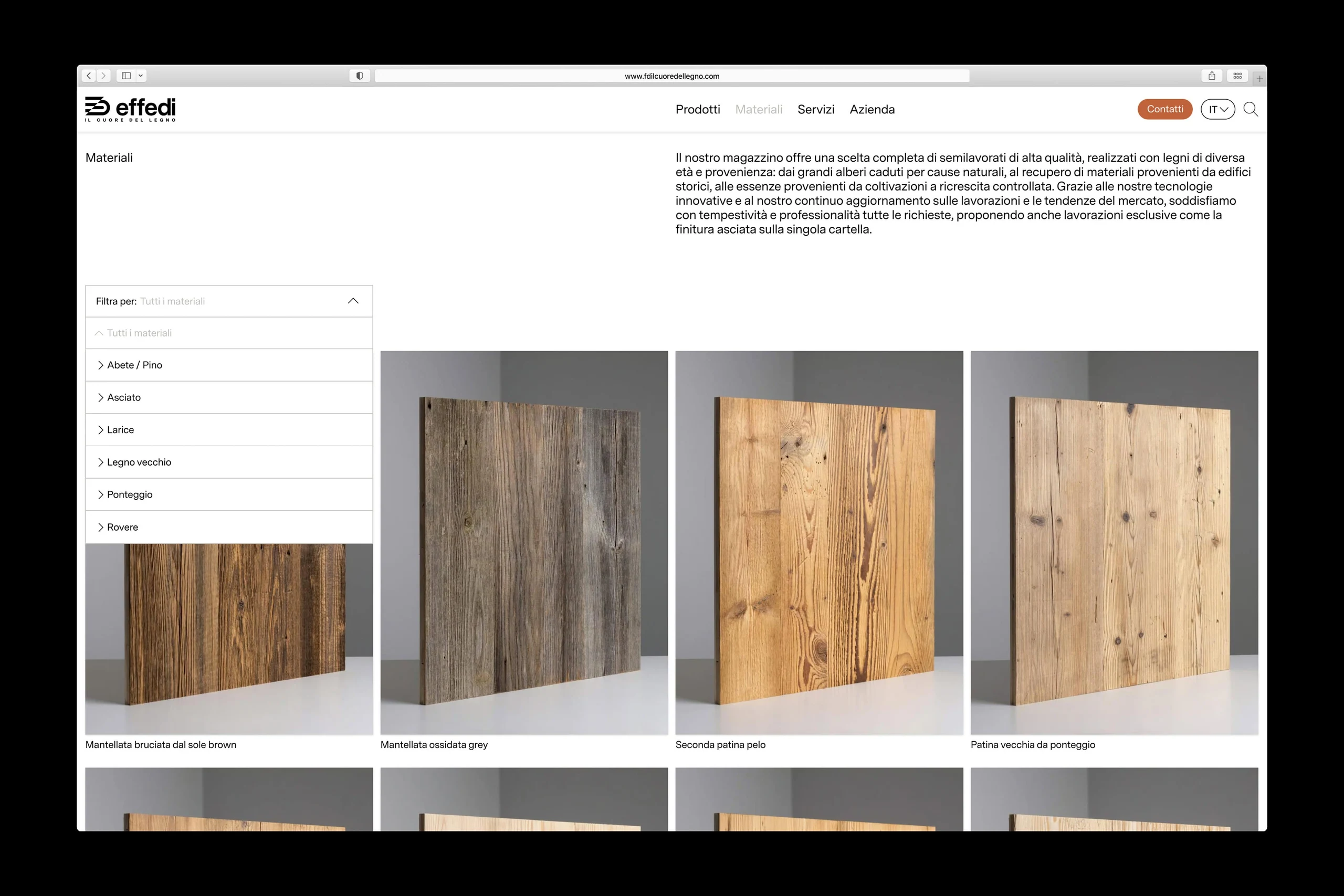Open the Azienda menu
The height and width of the screenshot is (896, 1344).
coord(872,109)
